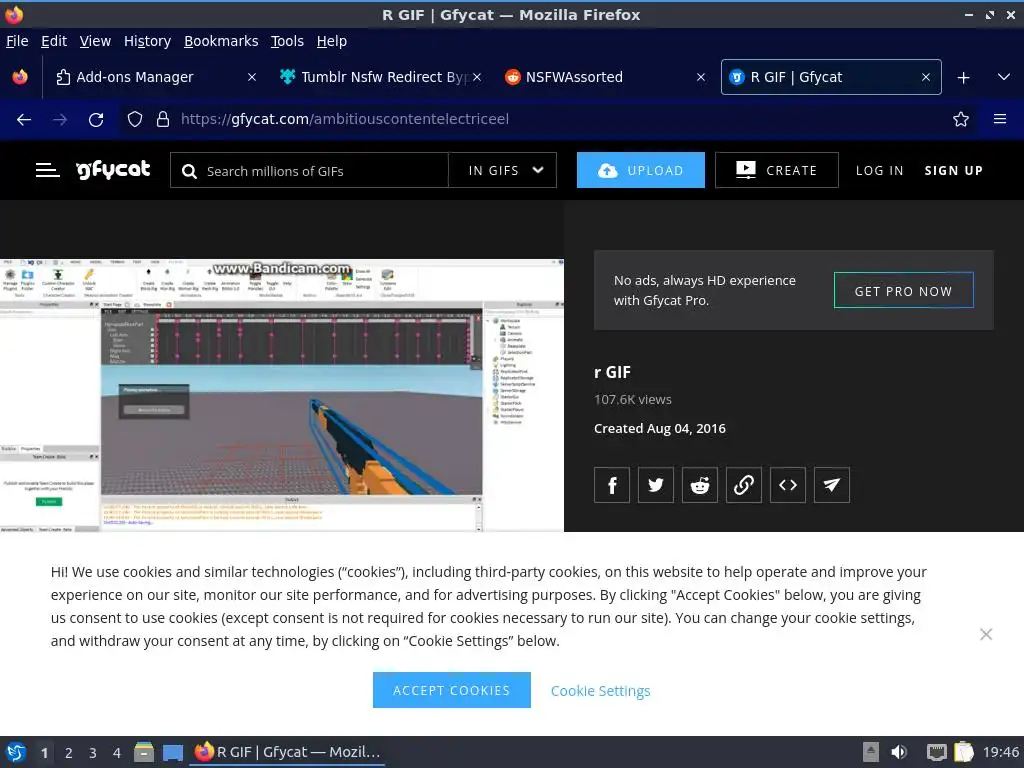The height and width of the screenshot is (768, 1024).
Task: Click the LOG IN link
Action: pos(880,170)
